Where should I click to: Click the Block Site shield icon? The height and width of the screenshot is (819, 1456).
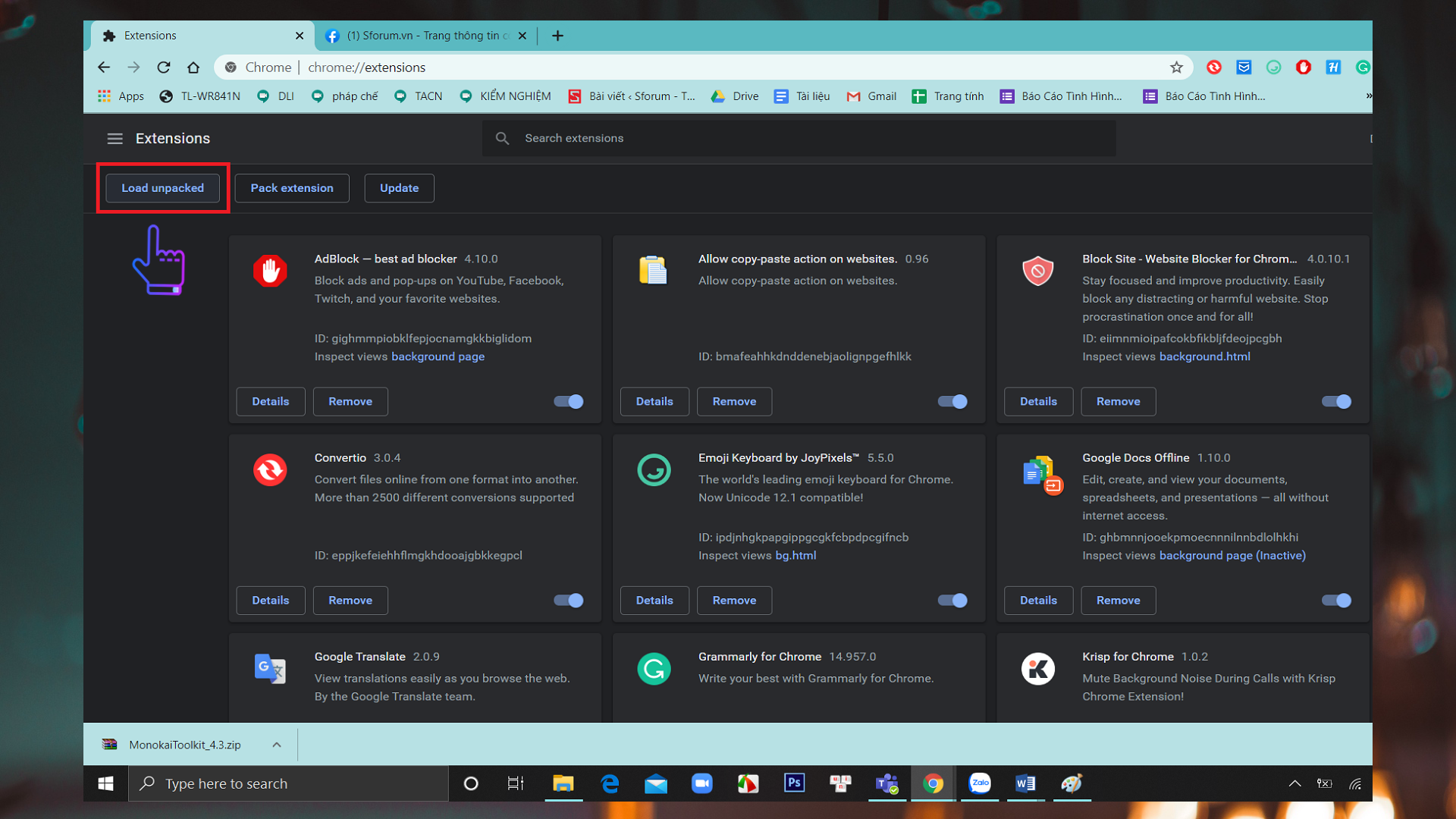1037,271
